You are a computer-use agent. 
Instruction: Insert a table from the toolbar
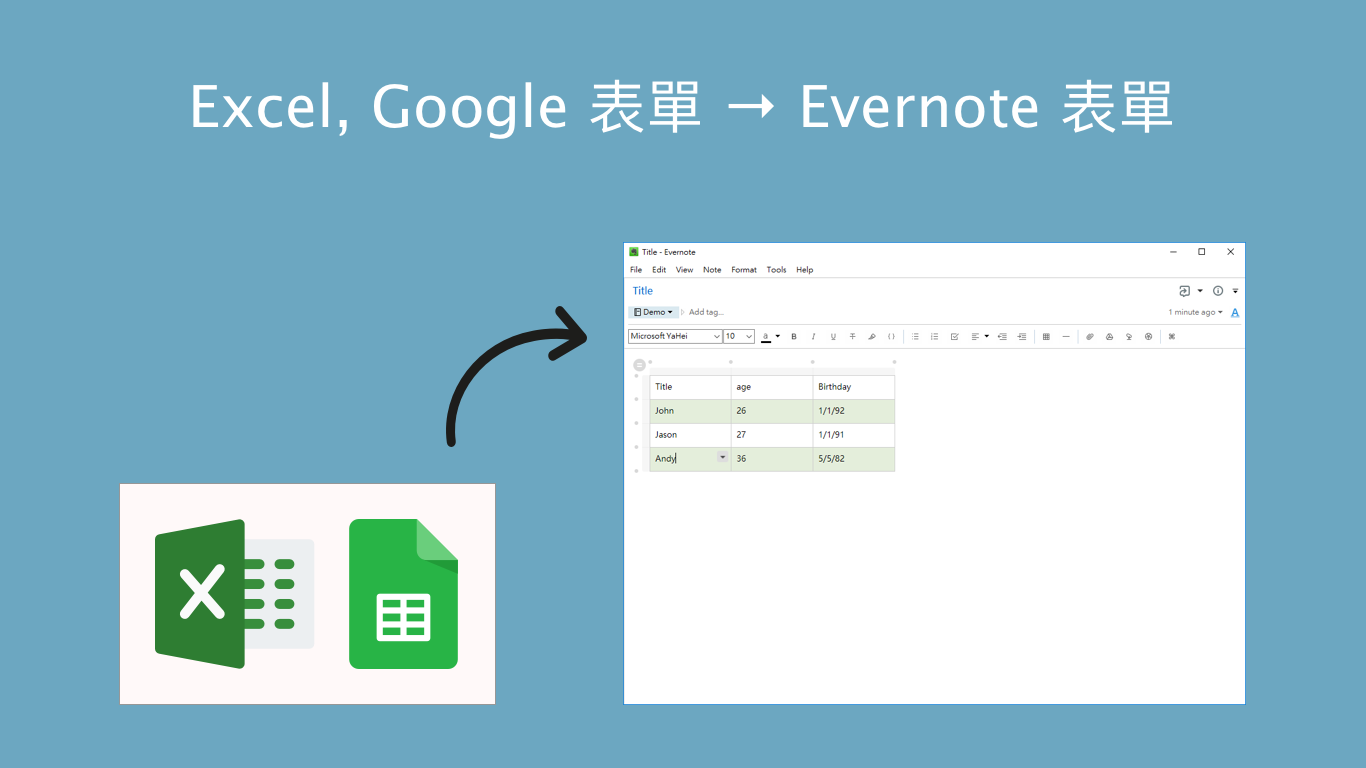pos(1046,337)
